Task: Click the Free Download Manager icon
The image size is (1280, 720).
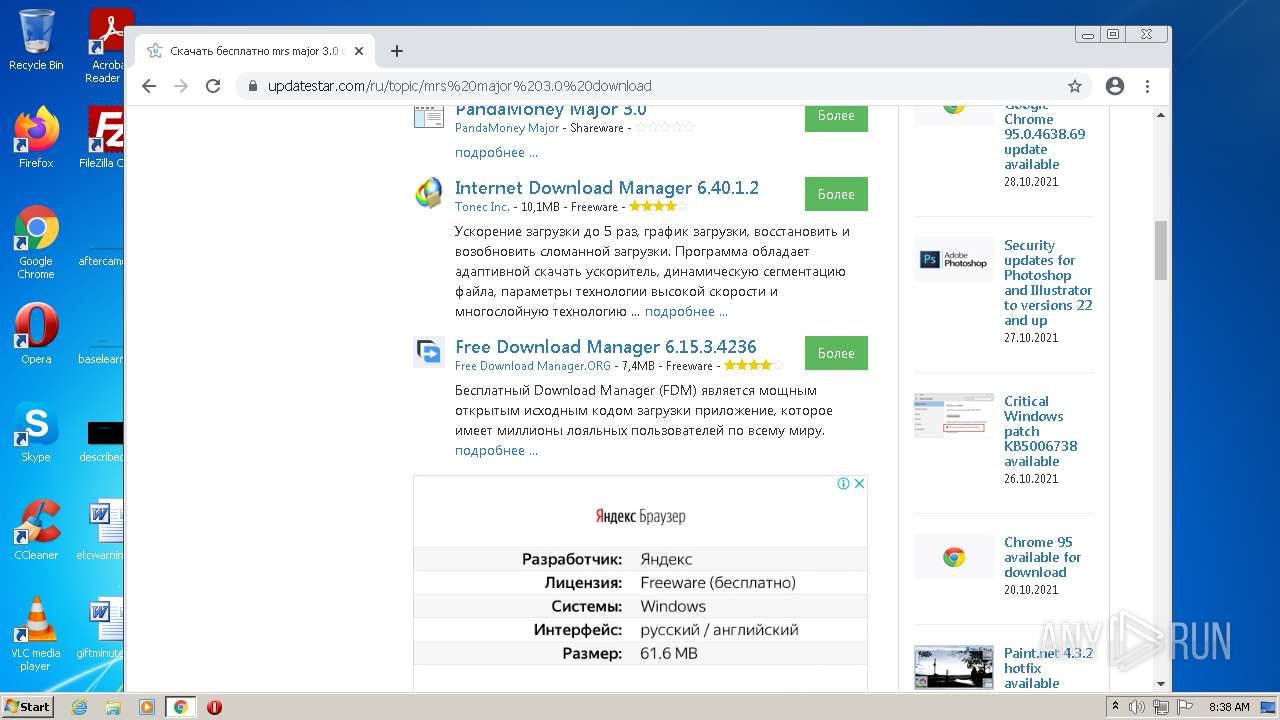Action: [x=429, y=352]
